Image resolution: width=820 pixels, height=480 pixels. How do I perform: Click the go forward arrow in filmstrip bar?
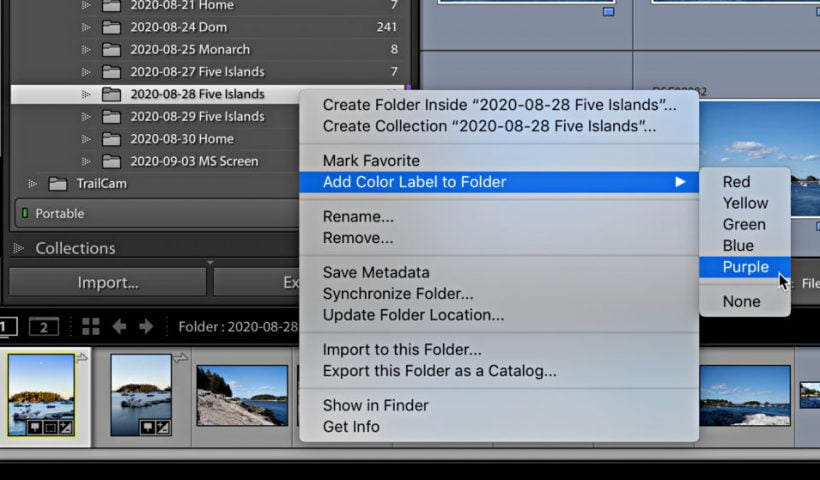point(146,327)
